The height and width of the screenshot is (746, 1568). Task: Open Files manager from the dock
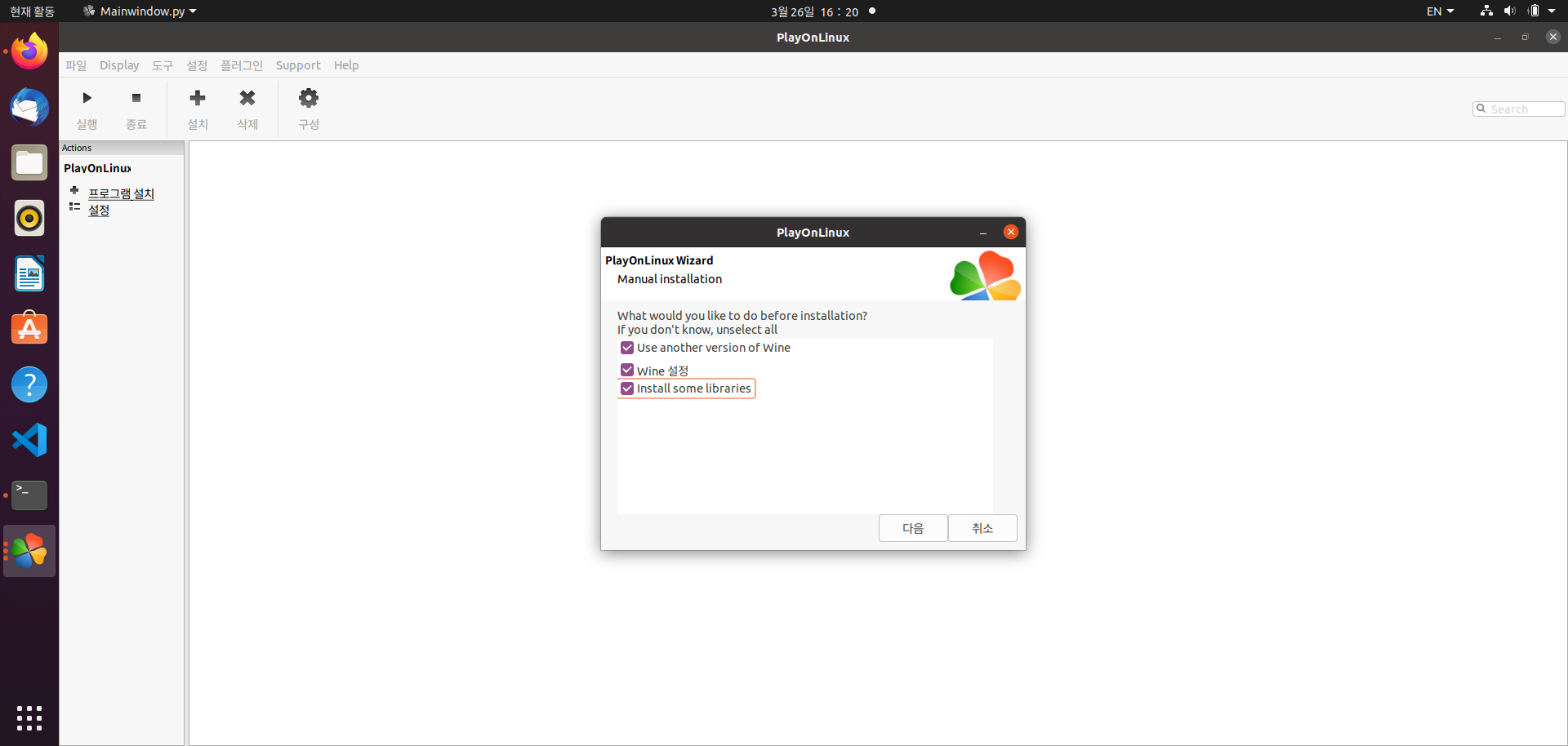tap(29, 162)
